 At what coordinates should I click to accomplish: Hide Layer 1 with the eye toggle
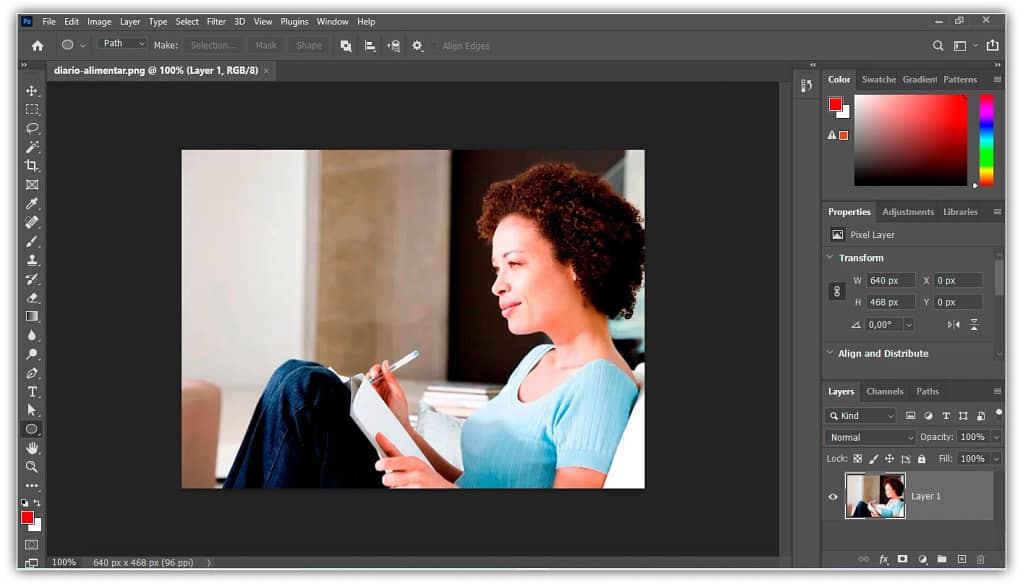tap(831, 496)
